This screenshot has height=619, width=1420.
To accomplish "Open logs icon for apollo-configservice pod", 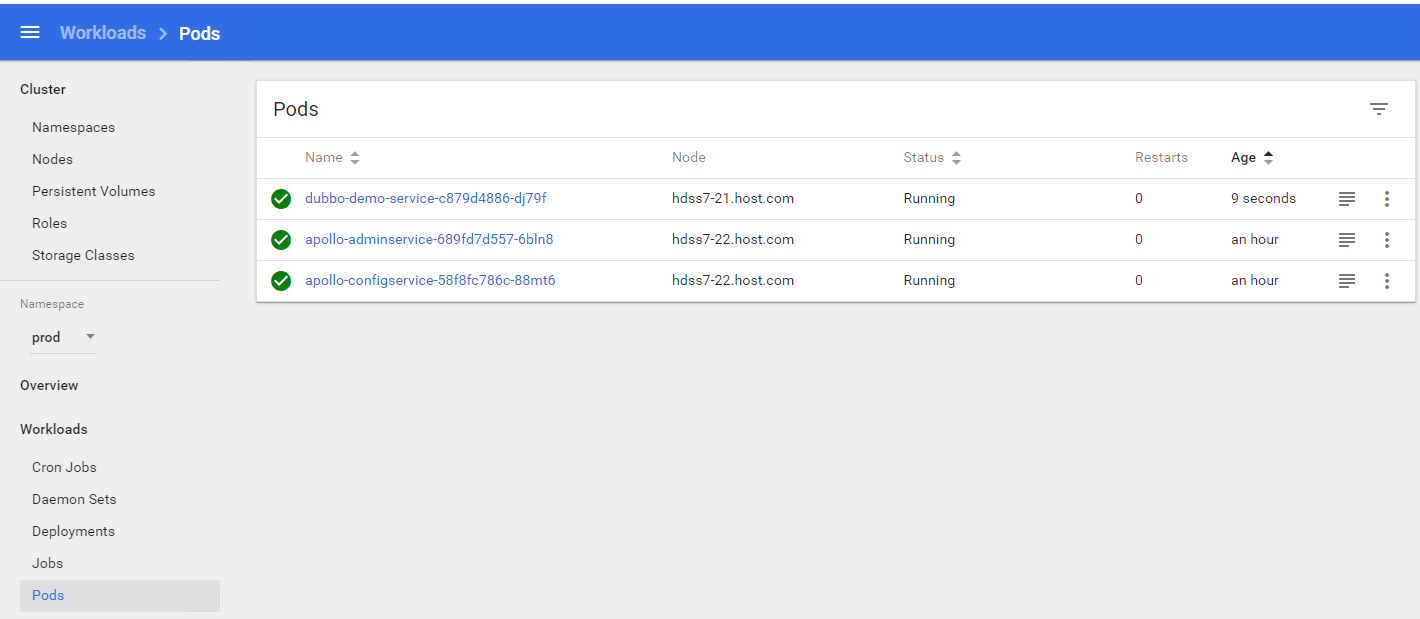I will pyautogui.click(x=1347, y=281).
